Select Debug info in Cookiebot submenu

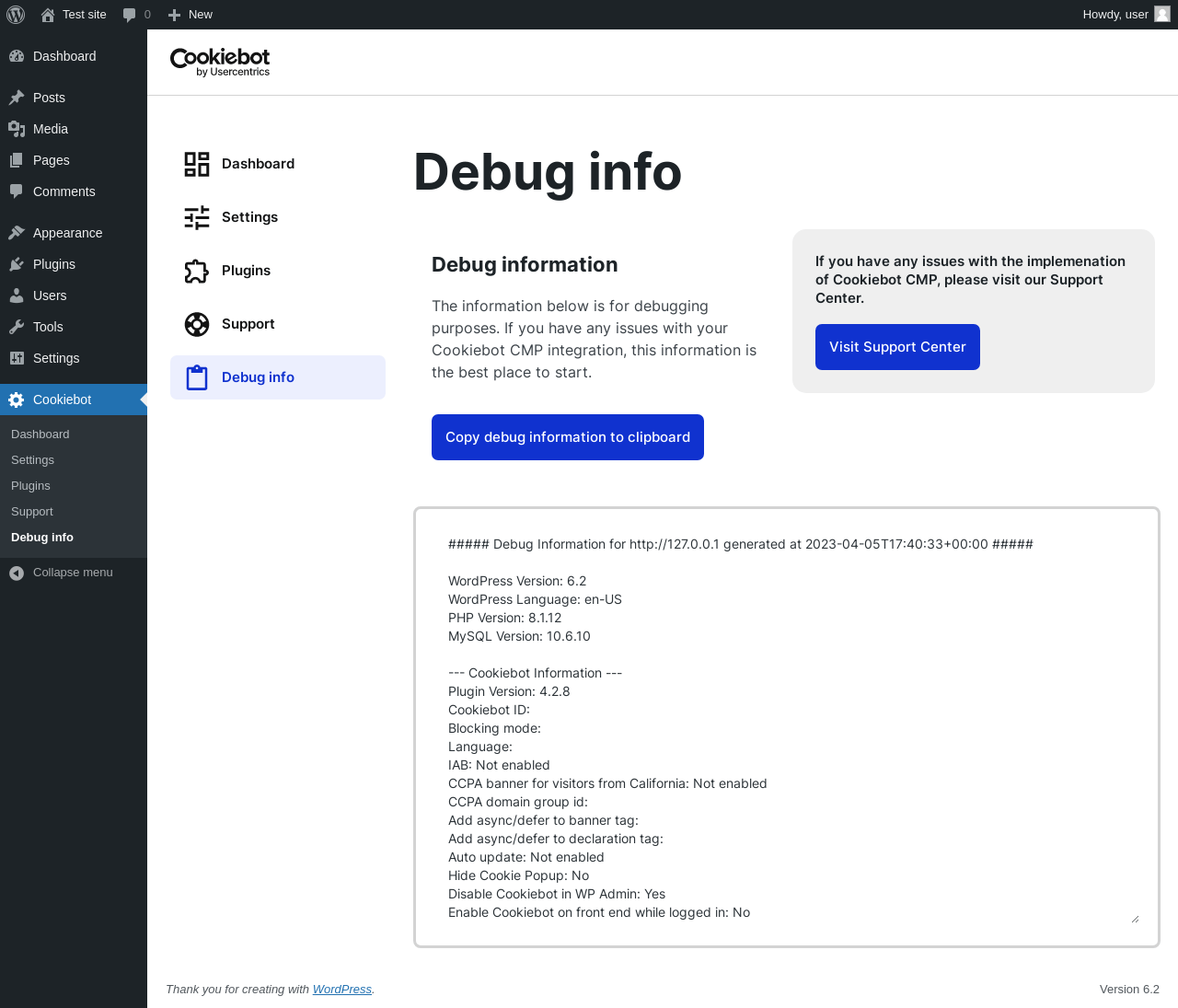pos(42,538)
